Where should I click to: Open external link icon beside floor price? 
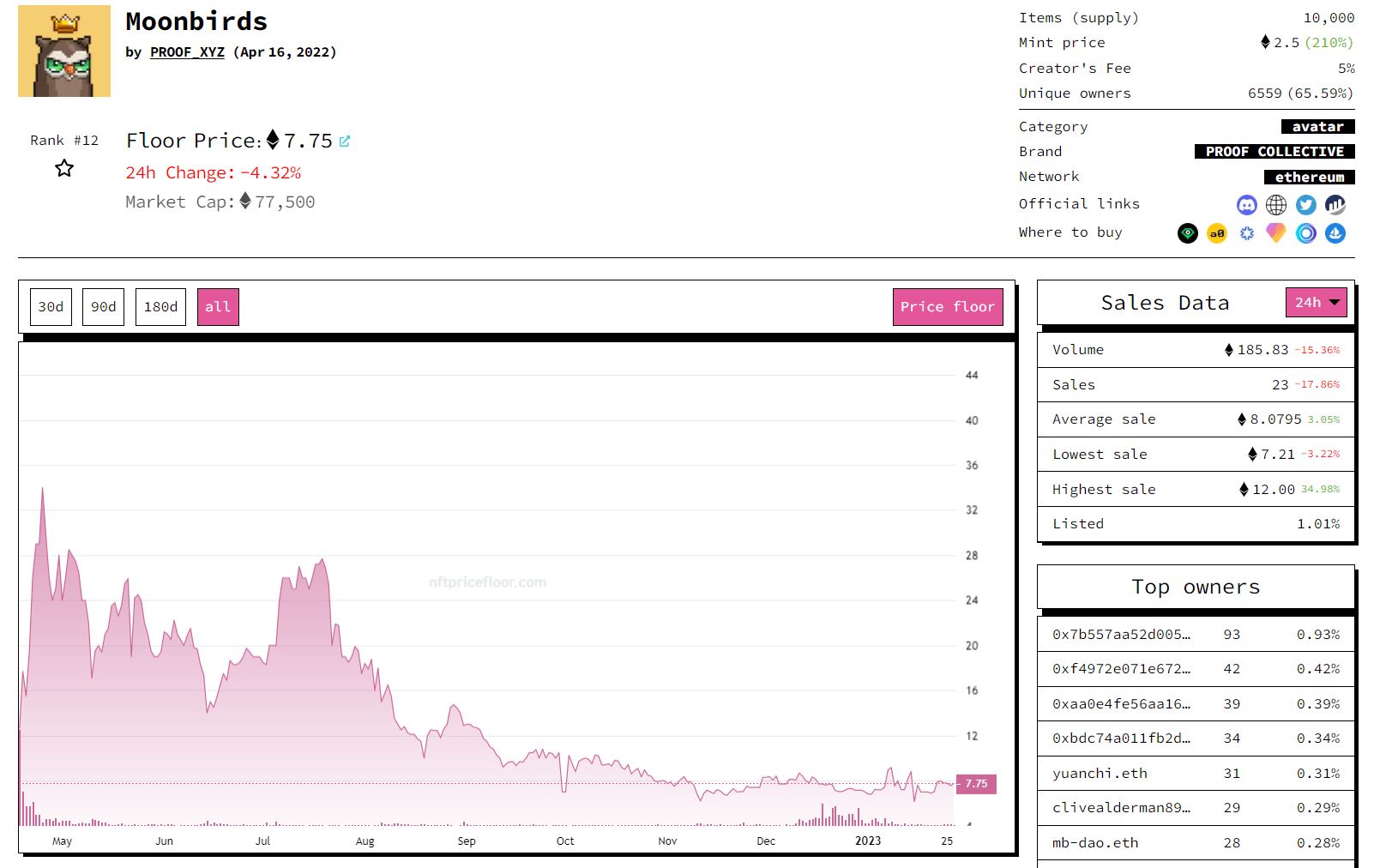pyautogui.click(x=345, y=142)
